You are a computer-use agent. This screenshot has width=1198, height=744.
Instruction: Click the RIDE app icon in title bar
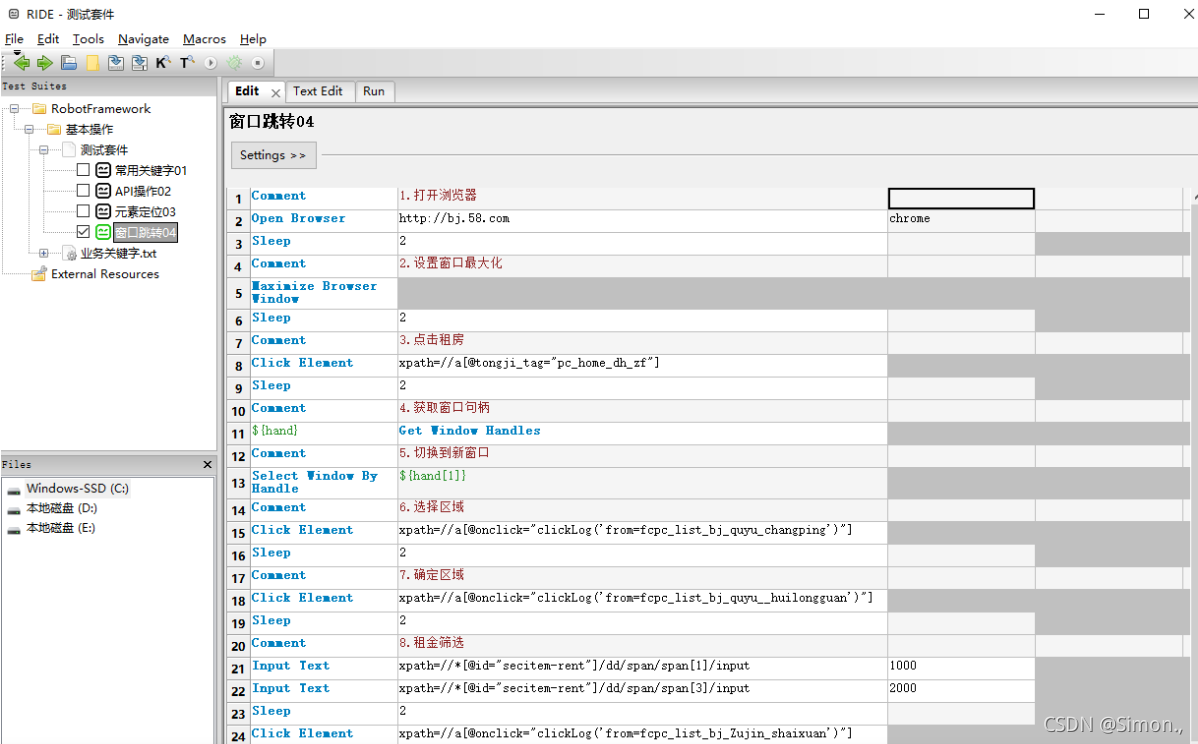click(14, 14)
